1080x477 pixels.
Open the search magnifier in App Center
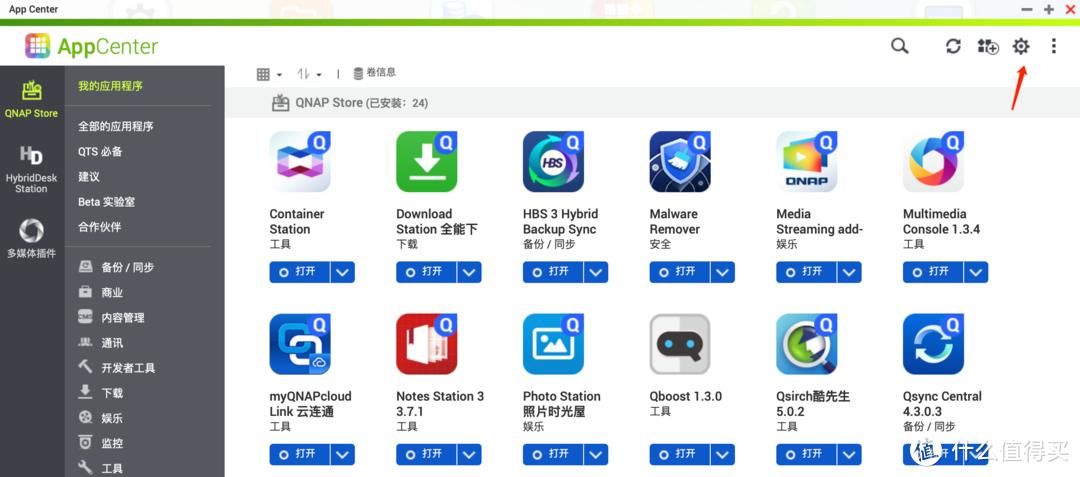tap(900, 46)
